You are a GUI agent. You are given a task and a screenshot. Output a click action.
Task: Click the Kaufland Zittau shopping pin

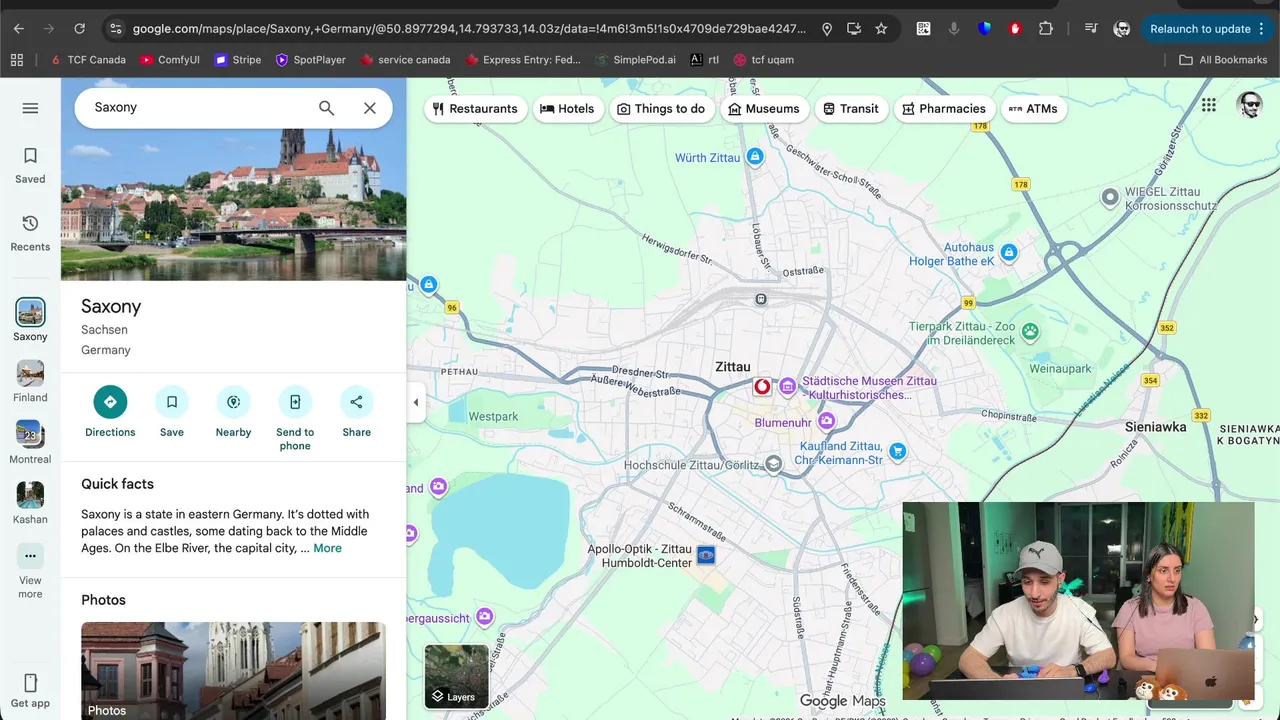(898, 452)
